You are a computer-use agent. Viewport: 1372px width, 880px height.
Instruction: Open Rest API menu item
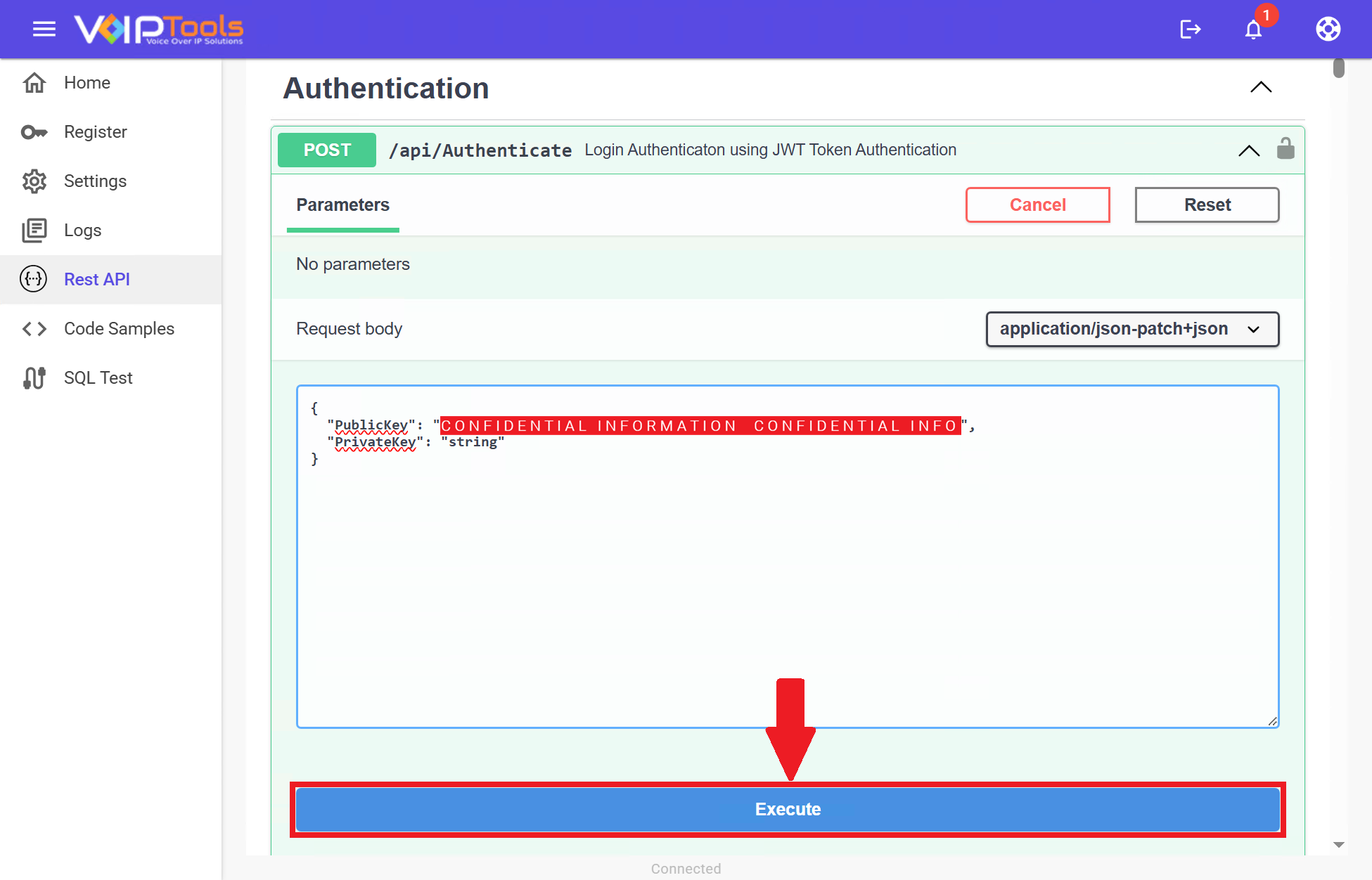click(x=97, y=280)
